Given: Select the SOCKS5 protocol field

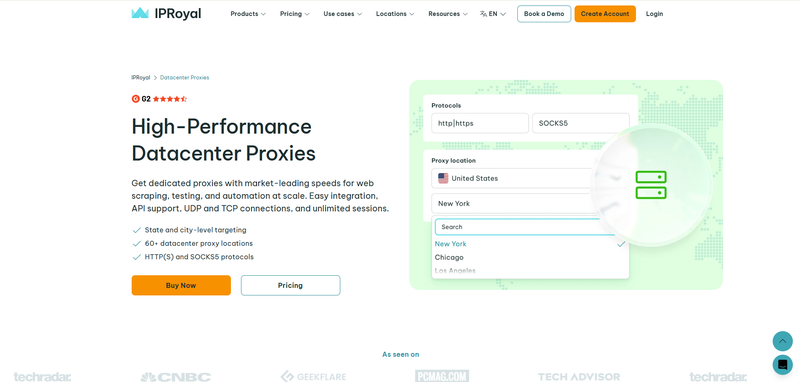Looking at the screenshot, I should [581, 123].
